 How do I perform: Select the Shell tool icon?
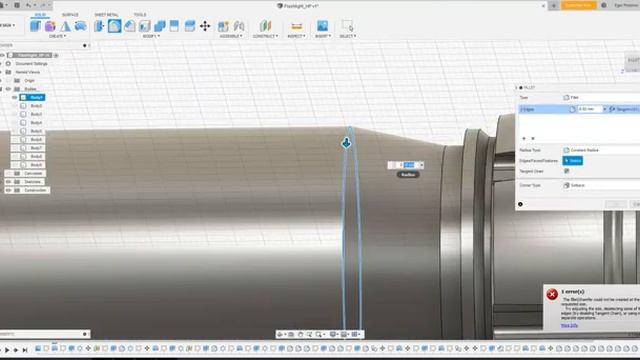[144, 26]
